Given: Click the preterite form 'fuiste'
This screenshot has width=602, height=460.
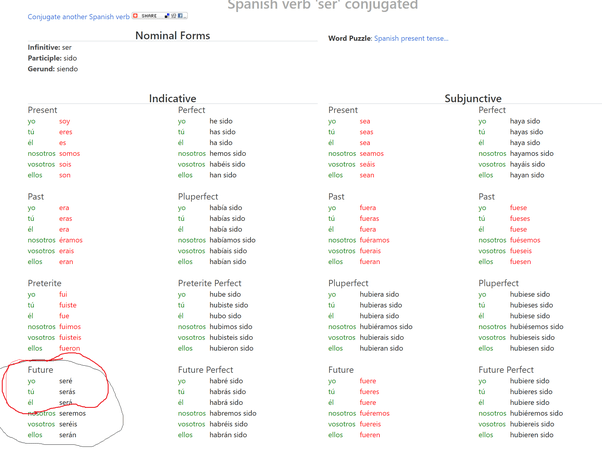Looking at the screenshot, I should pos(68,305).
